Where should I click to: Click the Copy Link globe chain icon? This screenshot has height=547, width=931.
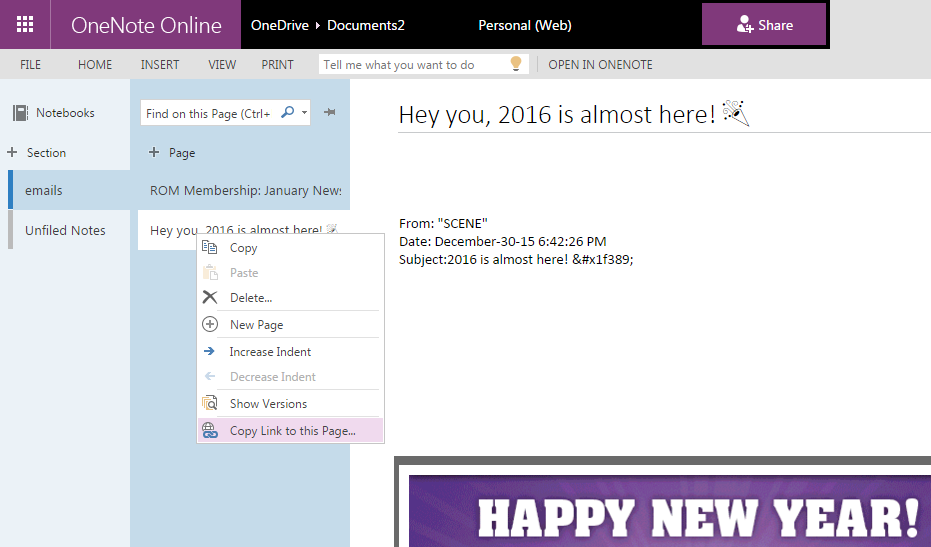(x=210, y=430)
